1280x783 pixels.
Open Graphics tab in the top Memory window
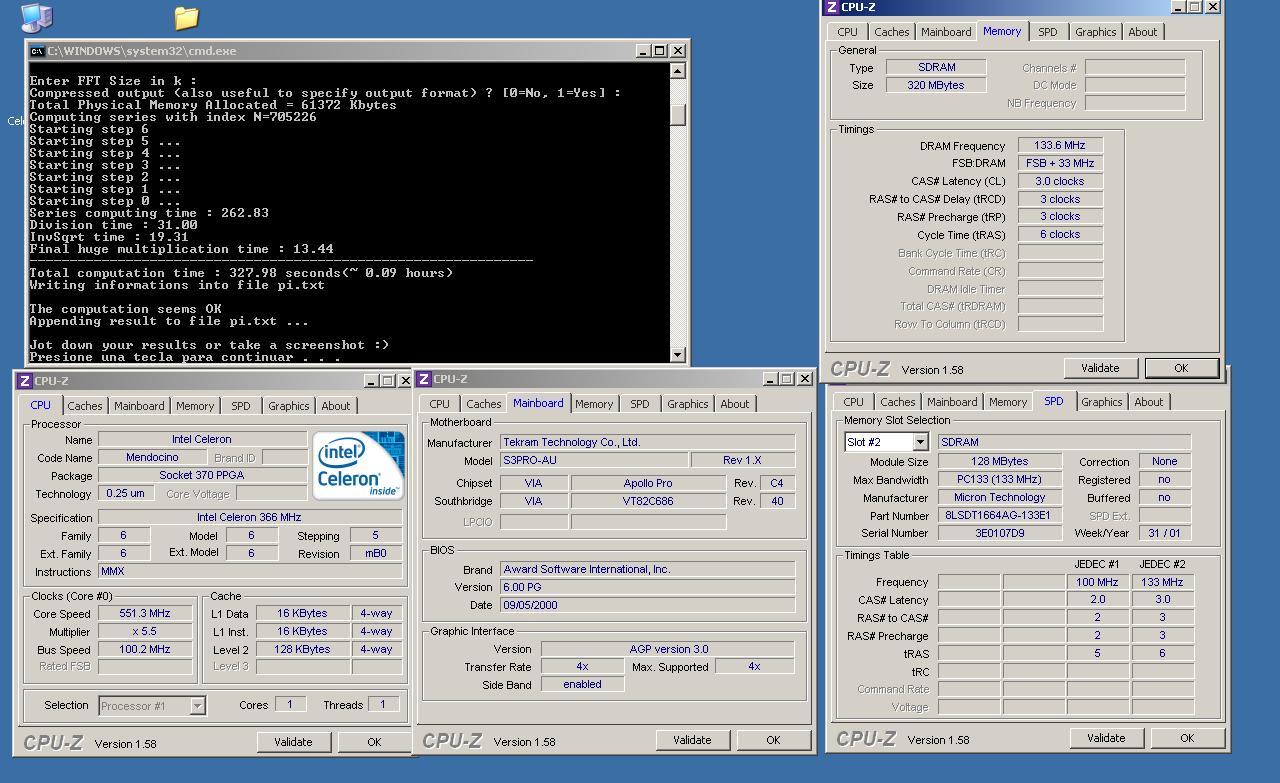pos(1096,32)
